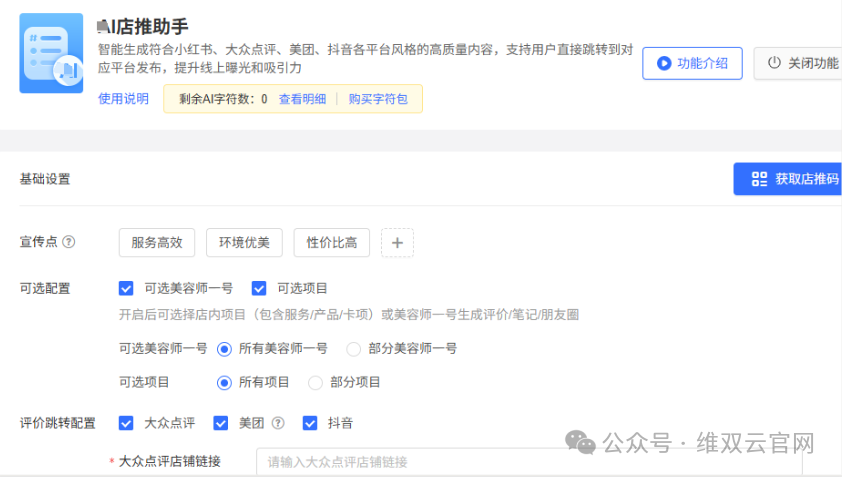Select 所有美容师一号 radio option
842x477 pixels.
tap(224, 349)
